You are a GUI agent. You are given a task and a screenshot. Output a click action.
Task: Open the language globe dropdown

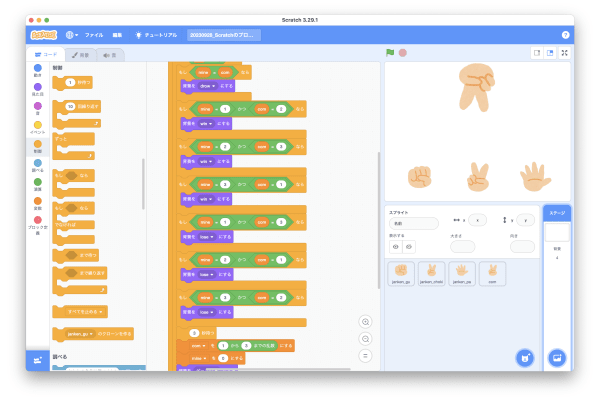(x=73, y=34)
